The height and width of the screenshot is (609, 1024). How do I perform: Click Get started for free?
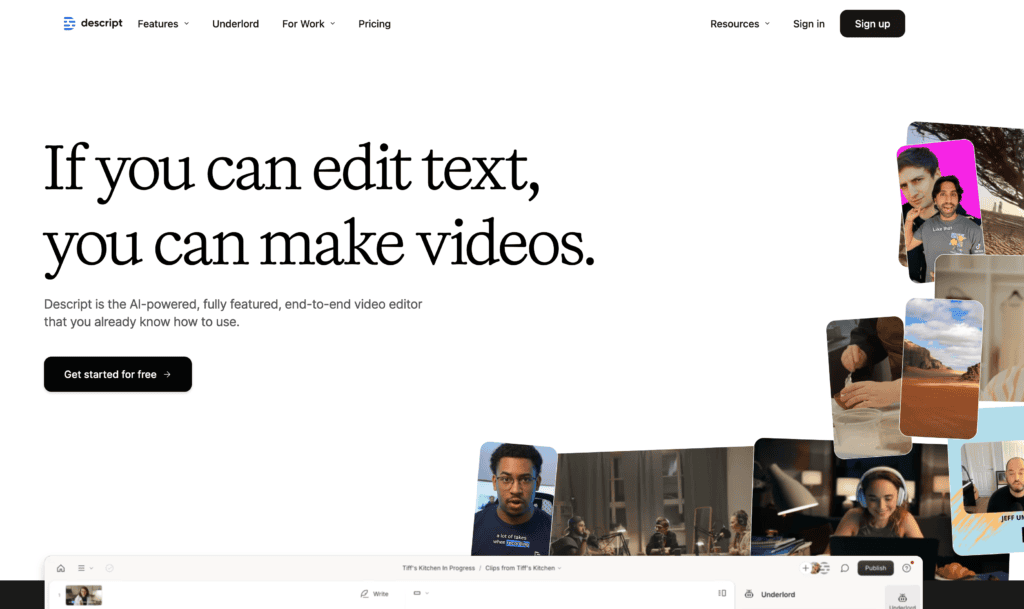117,374
